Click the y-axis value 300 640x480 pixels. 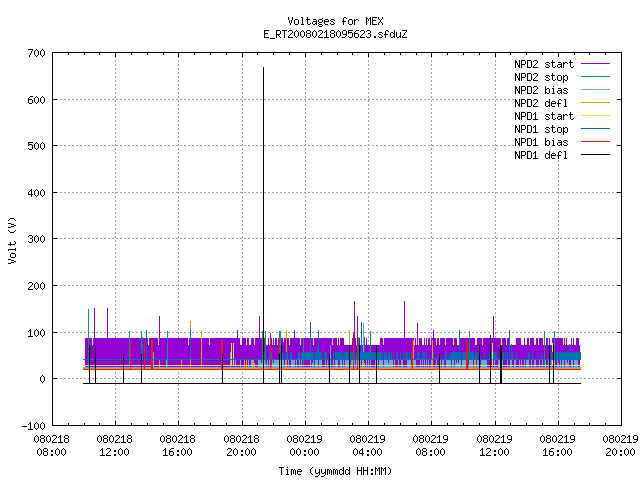click(36, 239)
